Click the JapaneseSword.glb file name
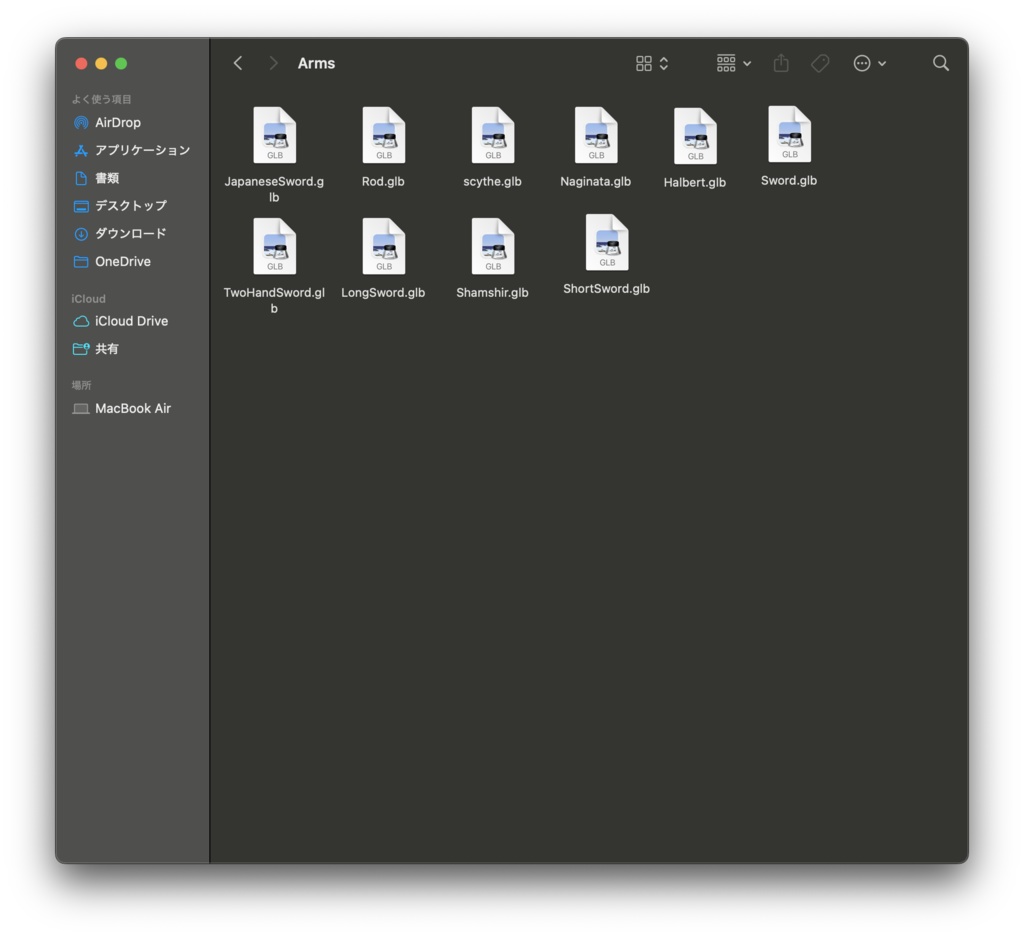Viewport: 1024px width, 937px height. click(274, 189)
